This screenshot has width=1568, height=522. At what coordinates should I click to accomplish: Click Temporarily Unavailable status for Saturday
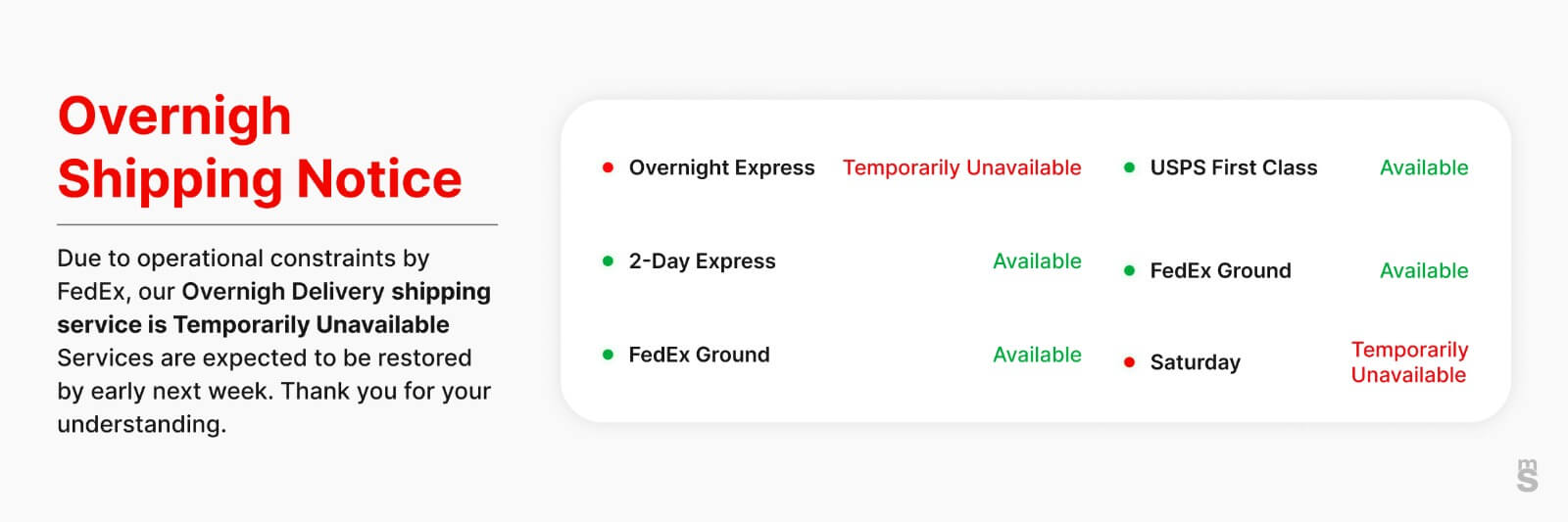click(1409, 362)
